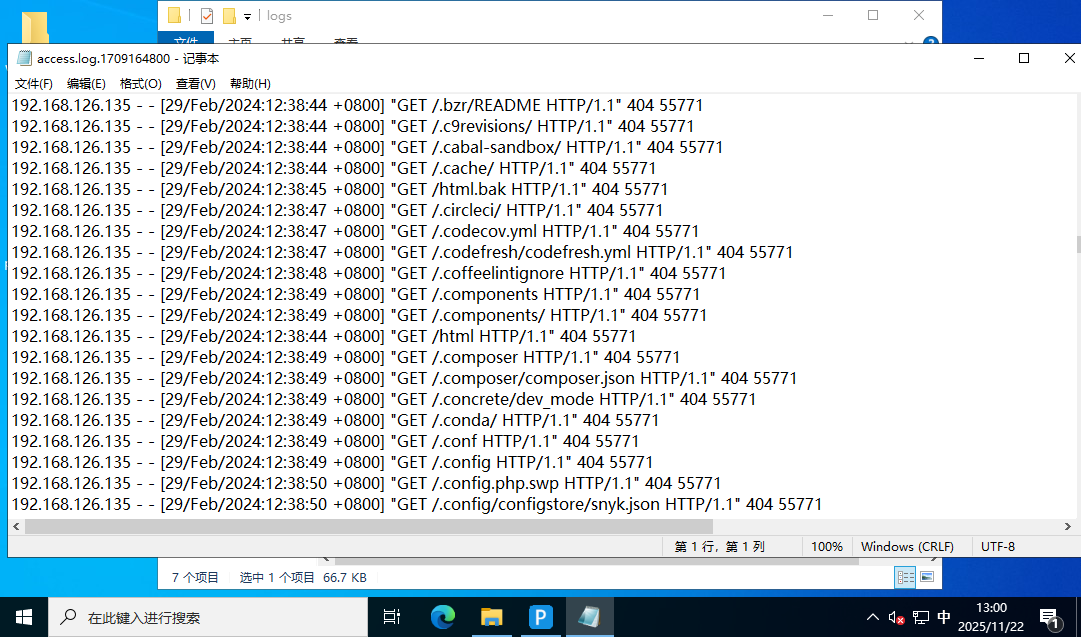The height and width of the screenshot is (637, 1081).
Task: Click the /html.bak log line
Action: click(340, 189)
